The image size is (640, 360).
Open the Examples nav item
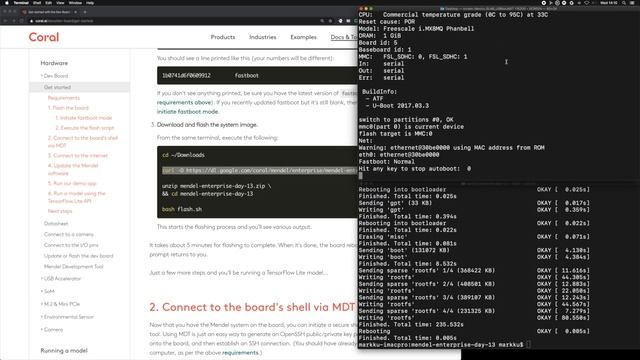[x=303, y=37]
